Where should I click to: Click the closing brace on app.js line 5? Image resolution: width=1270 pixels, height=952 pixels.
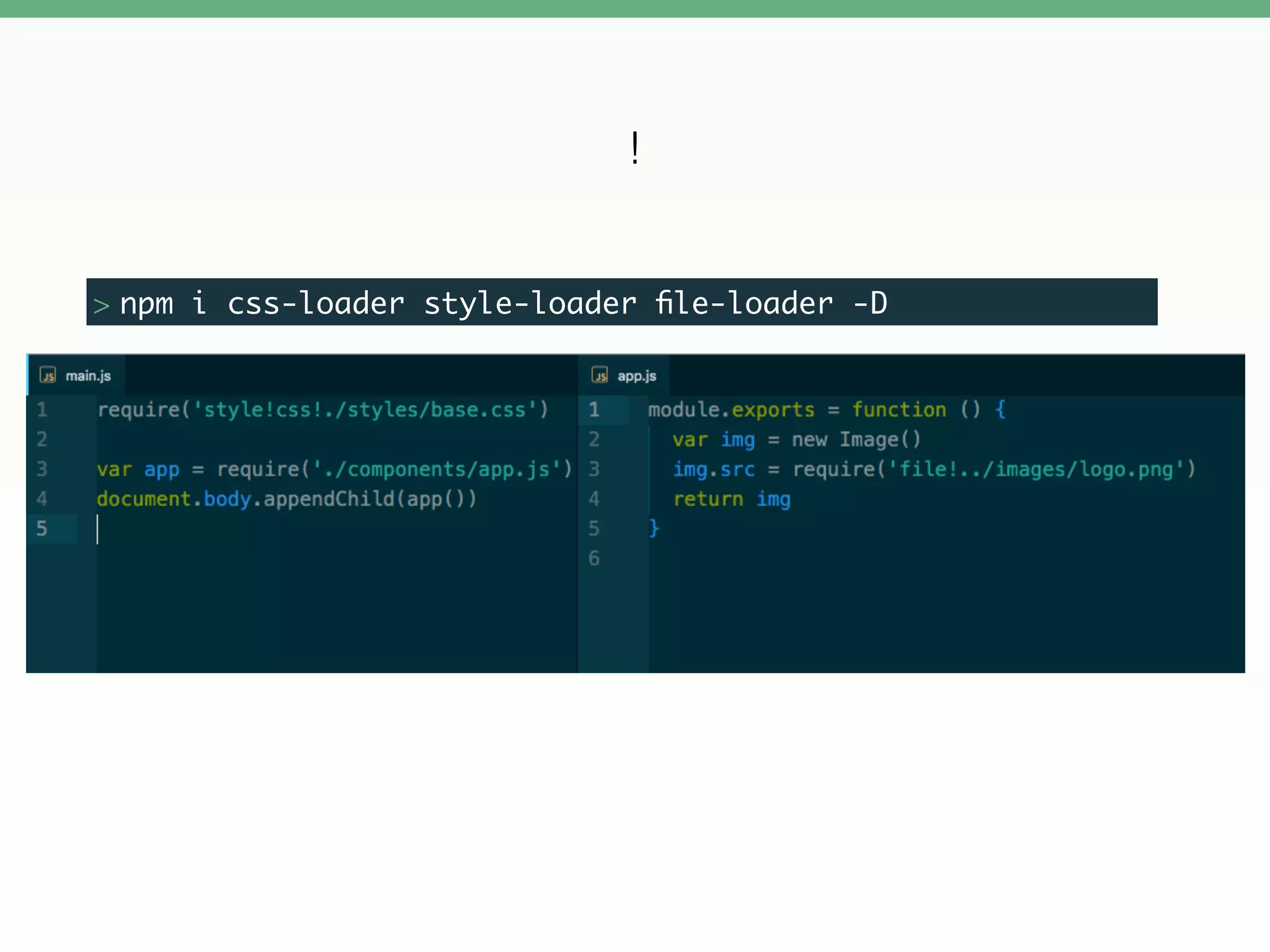[x=654, y=528]
